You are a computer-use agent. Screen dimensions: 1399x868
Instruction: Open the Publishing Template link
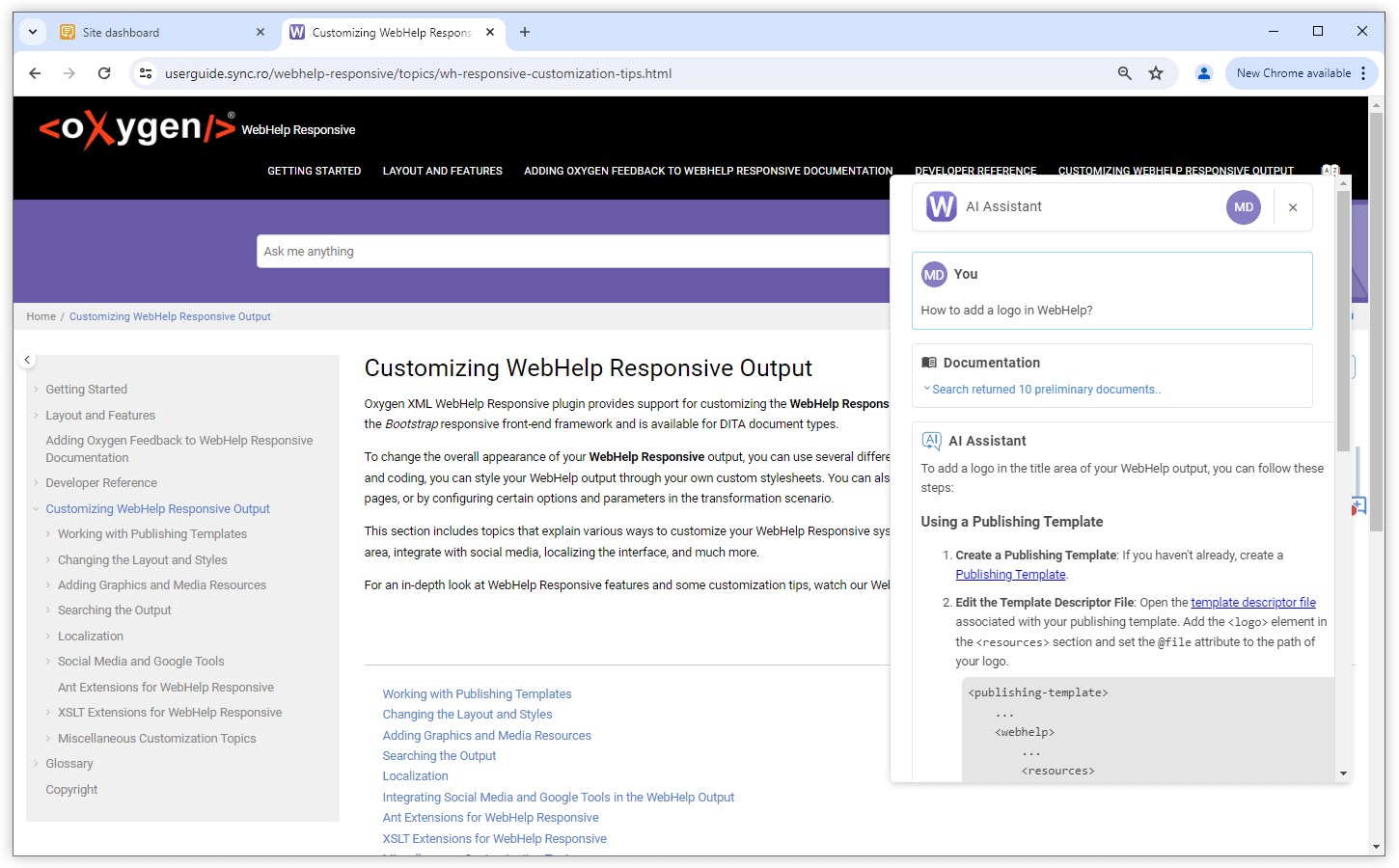point(1010,575)
